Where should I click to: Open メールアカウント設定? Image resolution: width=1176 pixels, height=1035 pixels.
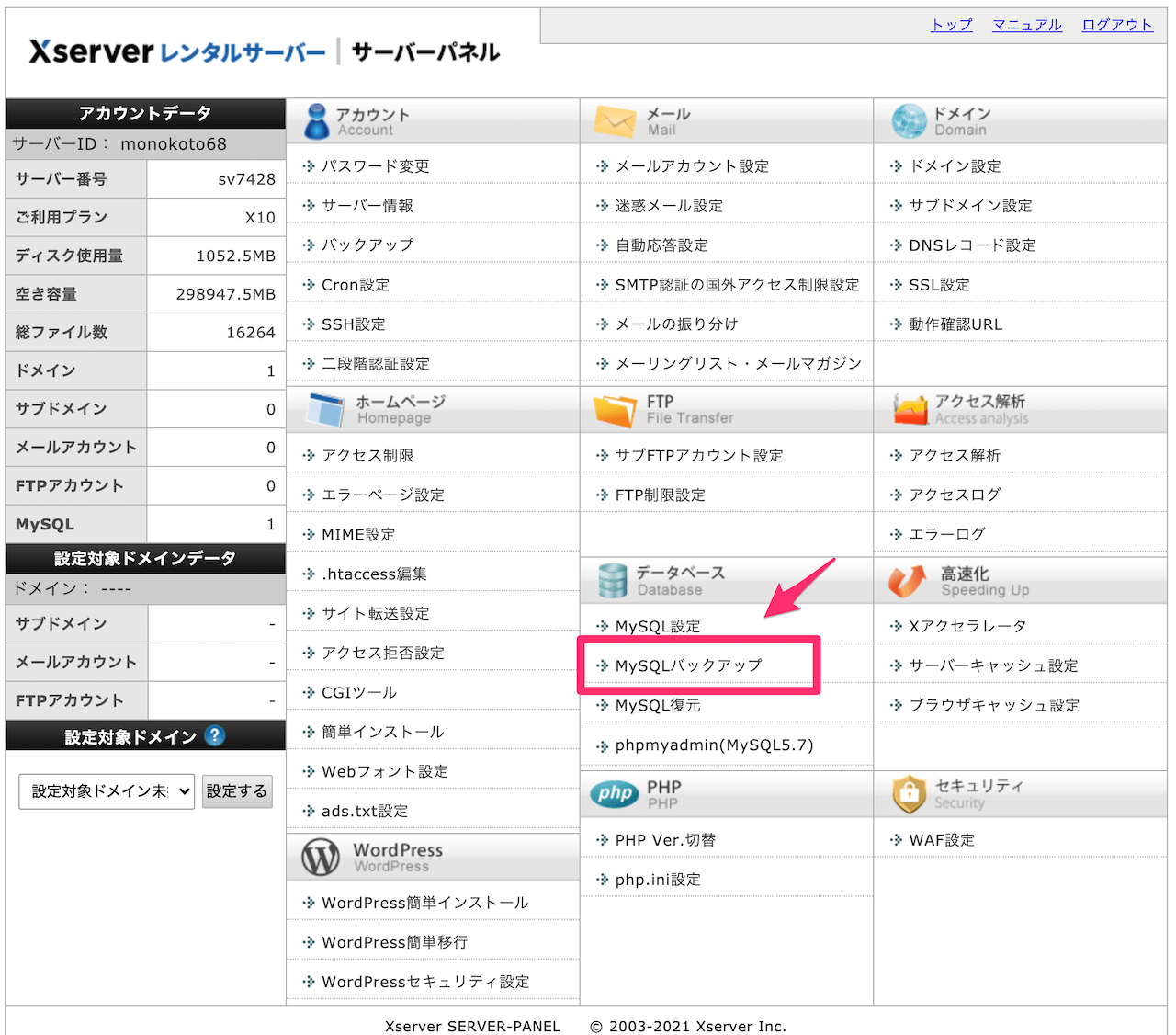point(692,166)
